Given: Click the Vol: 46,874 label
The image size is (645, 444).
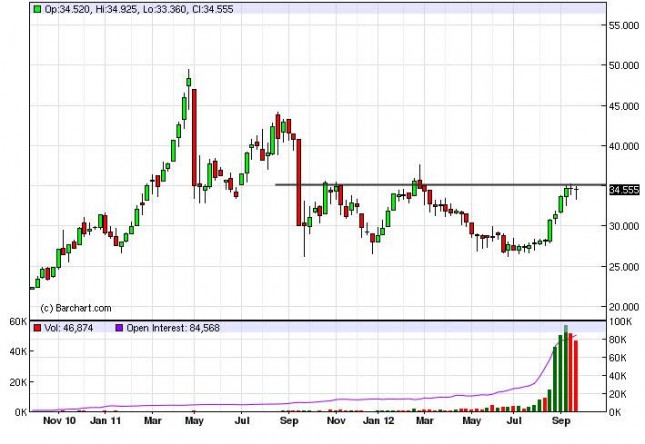Looking at the screenshot, I should coord(69,328).
